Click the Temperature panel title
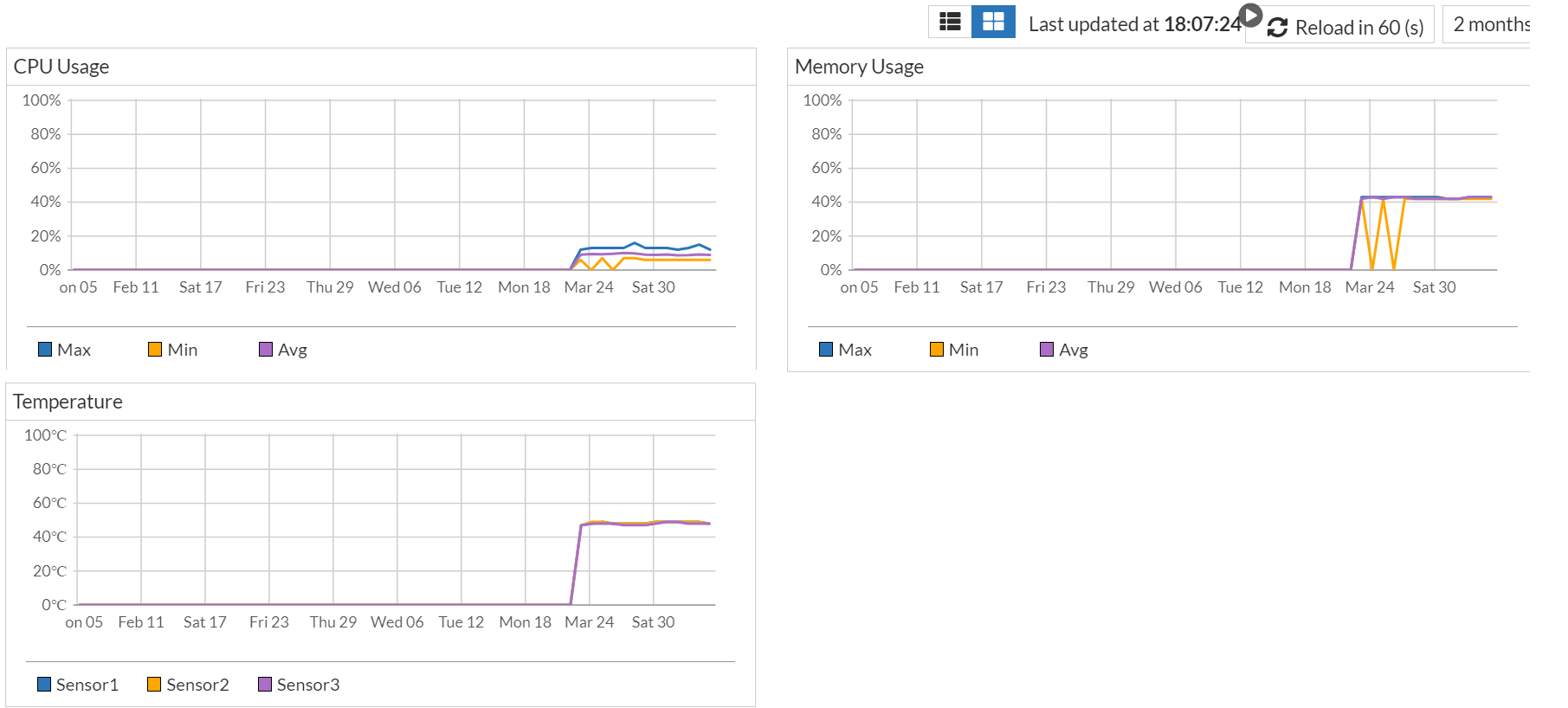The height and width of the screenshot is (708, 1568). 68,402
